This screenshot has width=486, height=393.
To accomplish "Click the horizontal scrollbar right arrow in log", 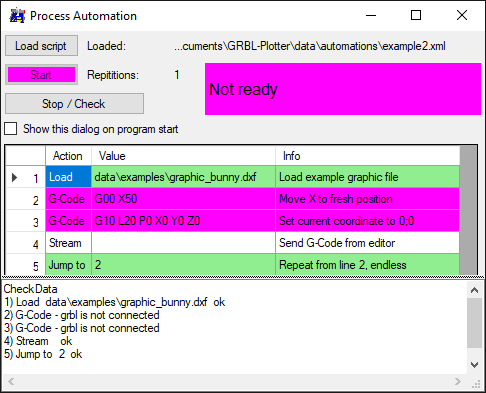I will tap(458, 381).
